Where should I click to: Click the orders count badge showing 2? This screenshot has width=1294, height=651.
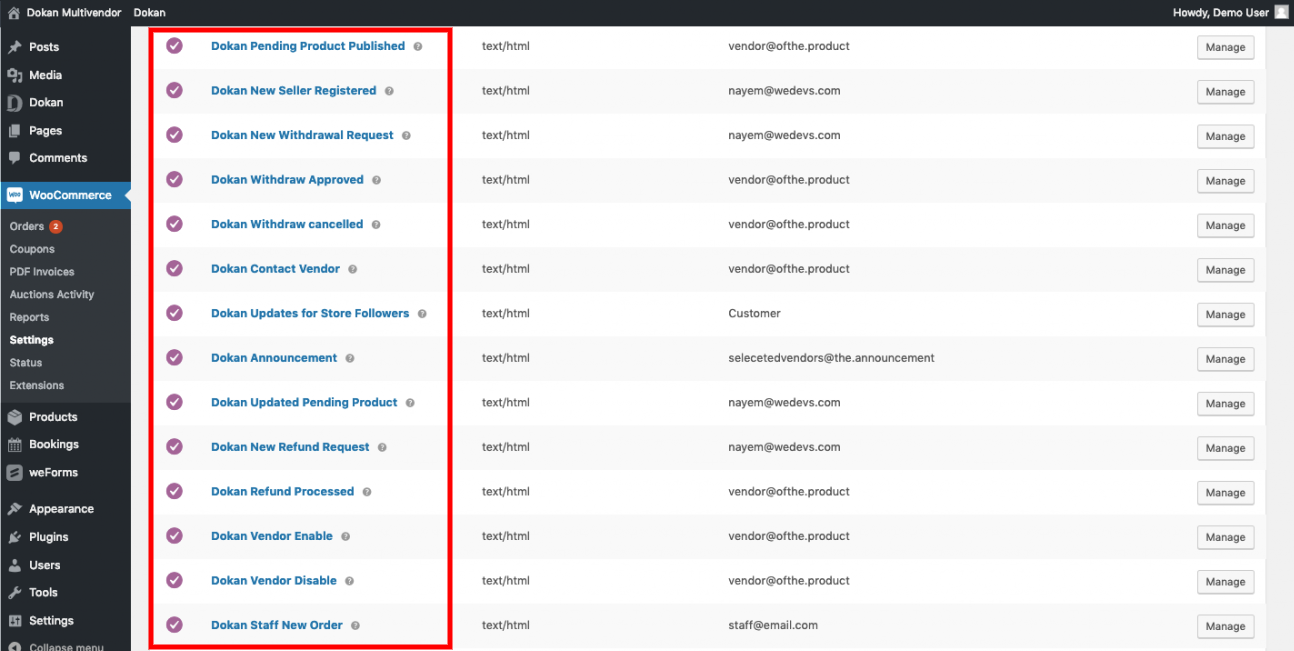click(56, 226)
